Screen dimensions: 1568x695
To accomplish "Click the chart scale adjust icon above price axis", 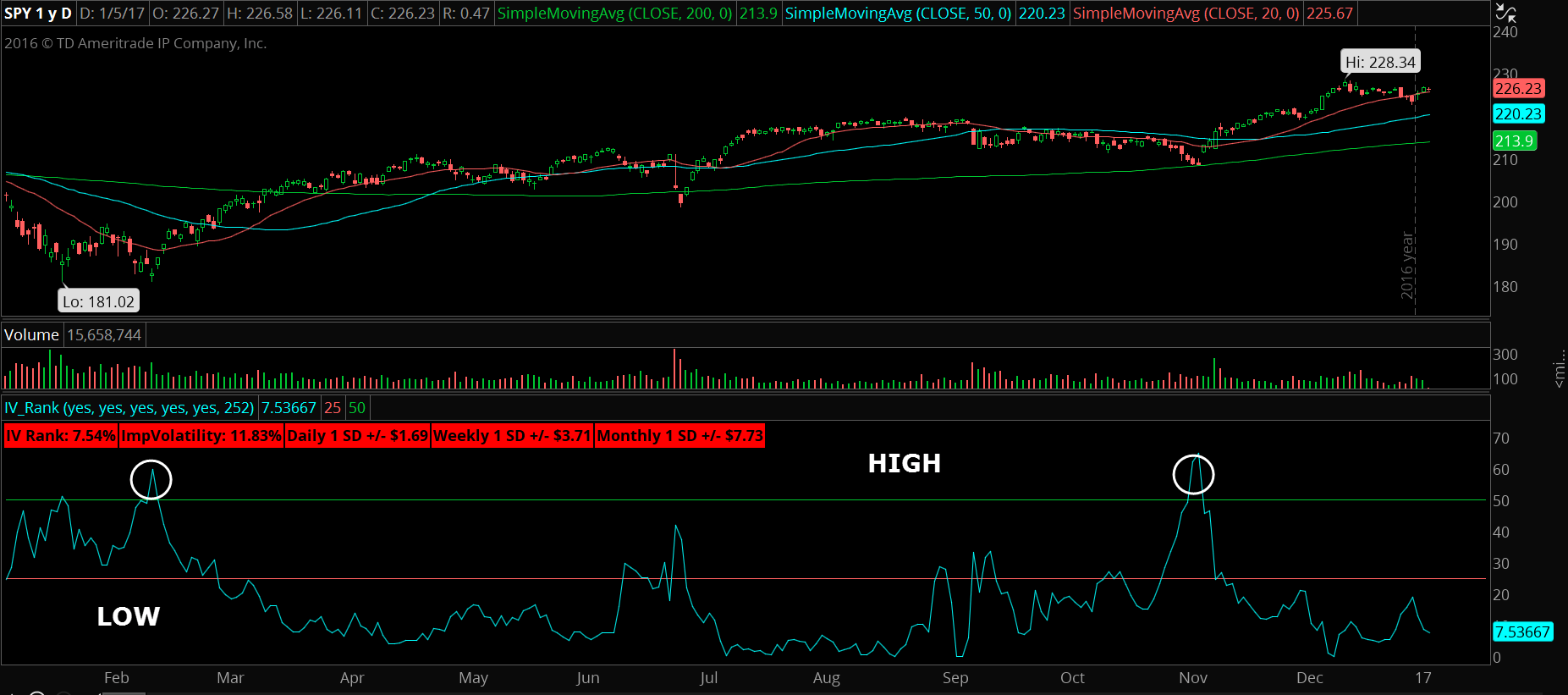I will click(1506, 13).
